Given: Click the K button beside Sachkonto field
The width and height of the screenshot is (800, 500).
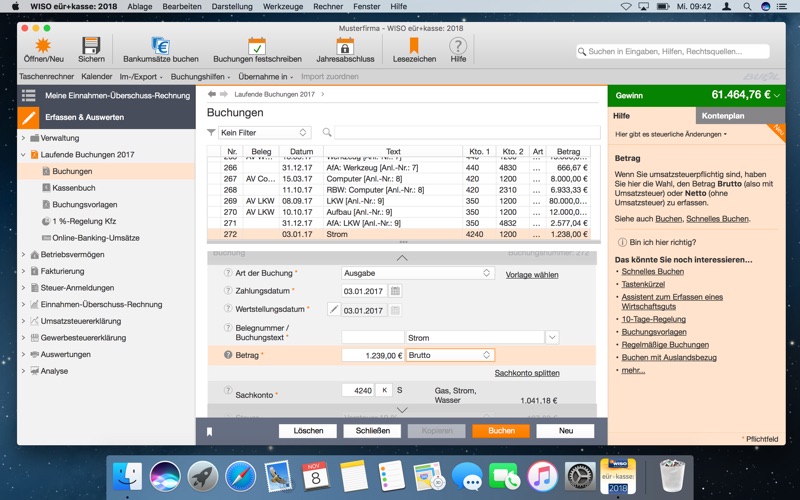Looking at the screenshot, I should [384, 390].
